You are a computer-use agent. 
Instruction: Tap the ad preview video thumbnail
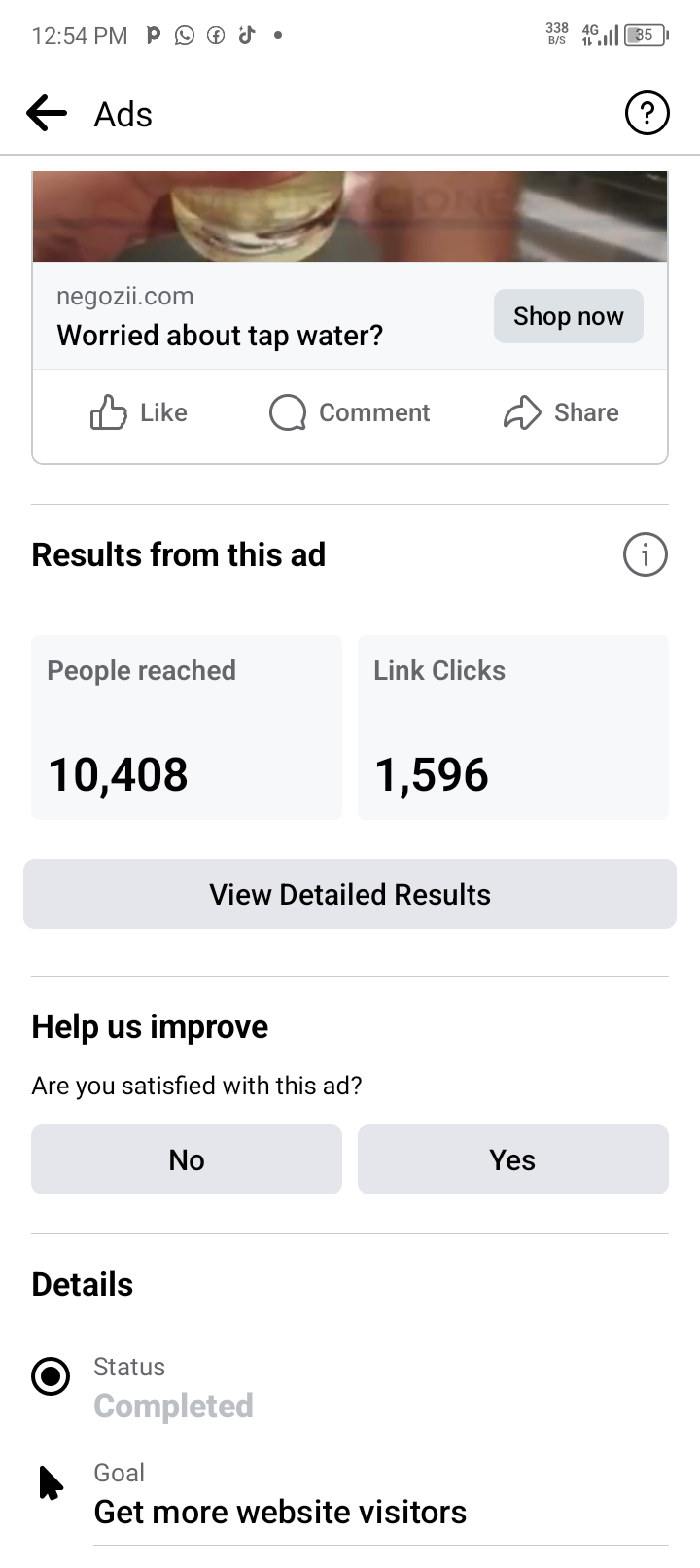[350, 216]
